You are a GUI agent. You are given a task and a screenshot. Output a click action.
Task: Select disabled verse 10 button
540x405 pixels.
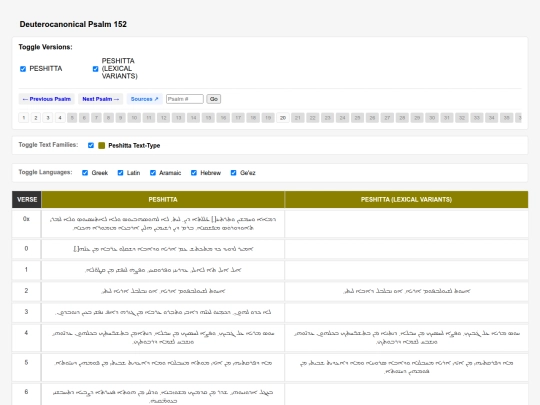tap(134, 118)
